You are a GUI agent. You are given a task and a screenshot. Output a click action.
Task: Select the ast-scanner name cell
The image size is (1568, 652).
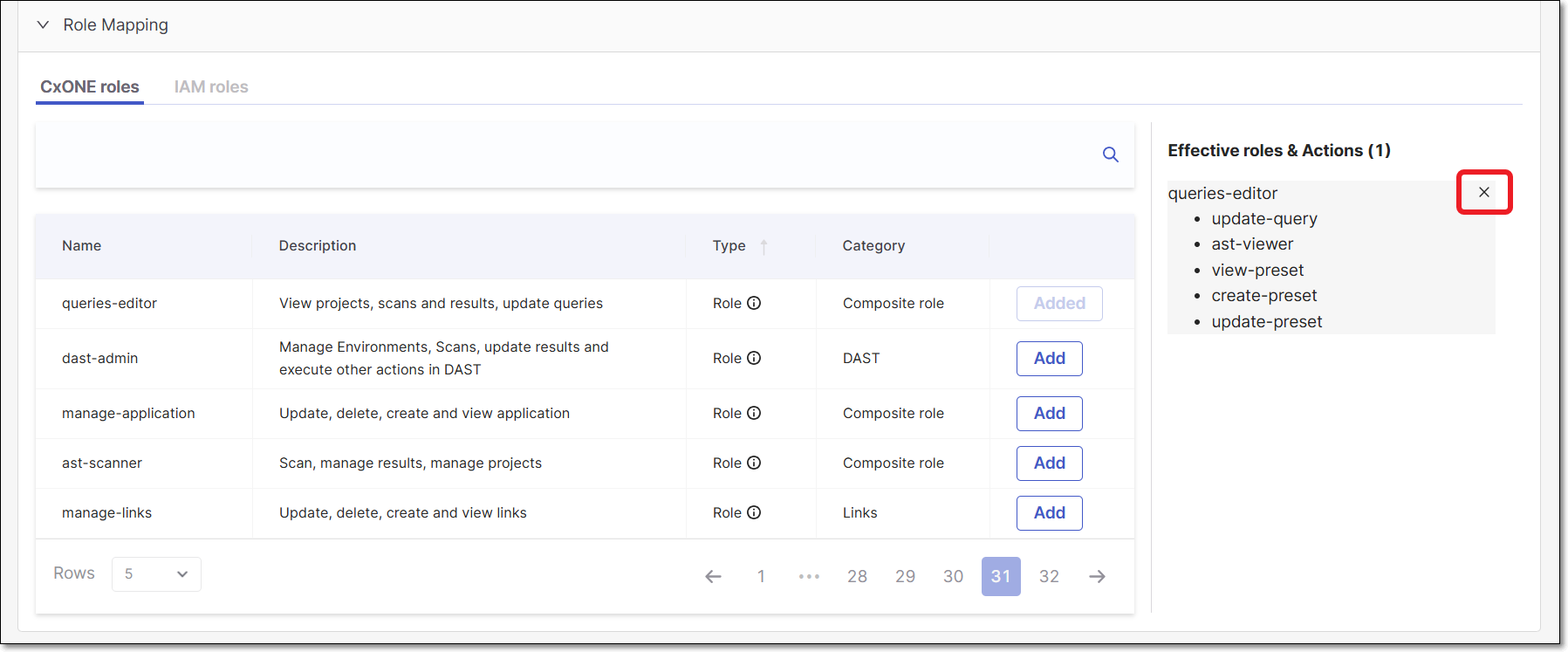tap(102, 463)
